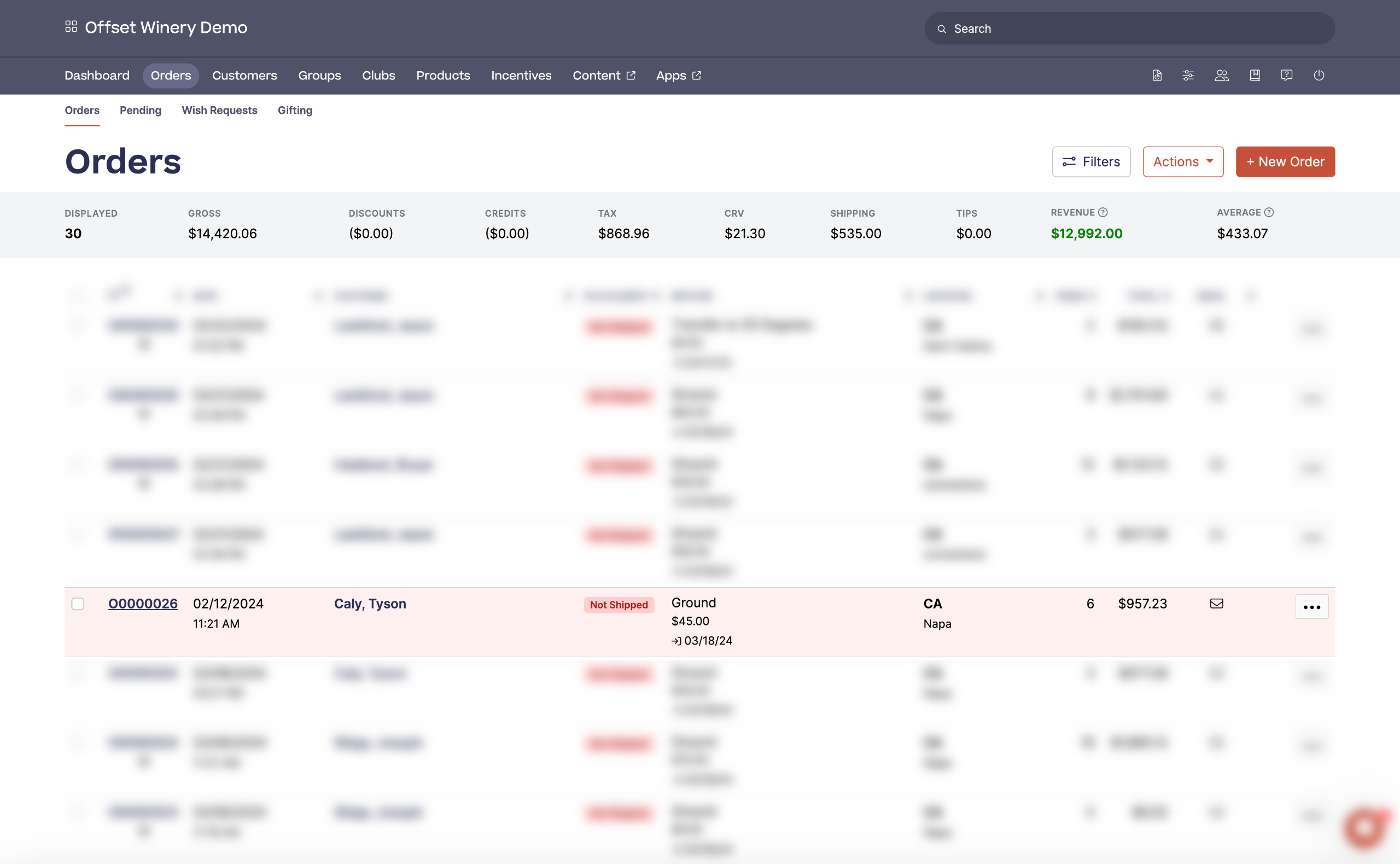1400x864 pixels.
Task: Open three-dot menu for order 00000026
Action: (1311, 607)
